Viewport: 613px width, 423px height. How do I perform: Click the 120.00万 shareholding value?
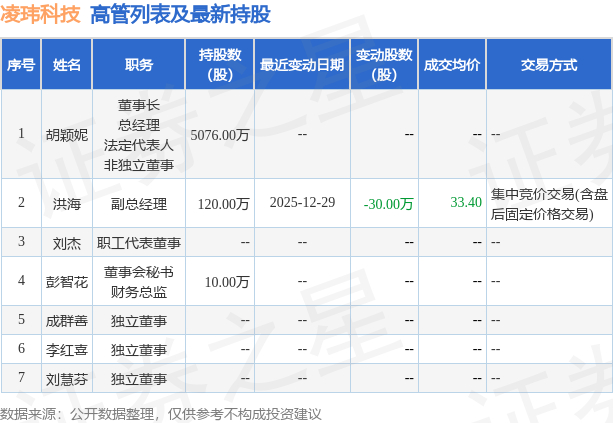pos(223,204)
